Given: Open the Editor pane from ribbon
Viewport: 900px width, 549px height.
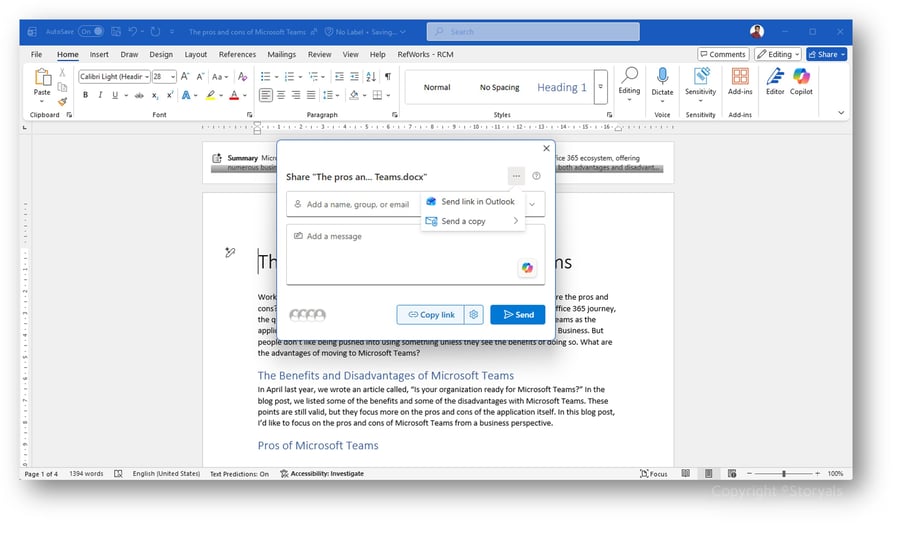Looking at the screenshot, I should [x=775, y=81].
